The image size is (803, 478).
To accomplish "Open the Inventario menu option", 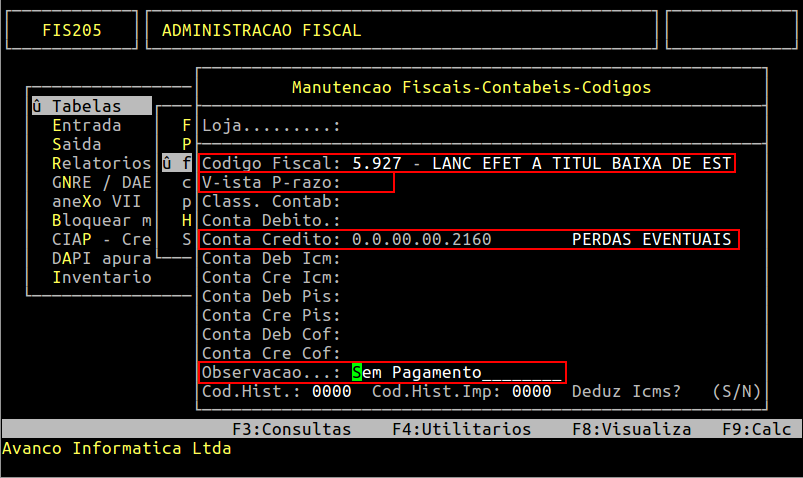I will click(100, 277).
